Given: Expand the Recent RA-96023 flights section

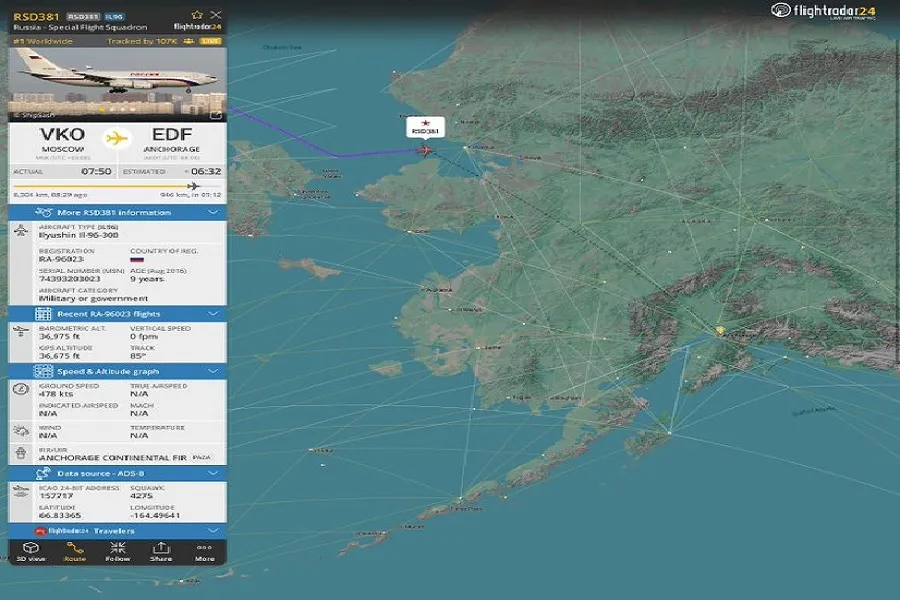Looking at the screenshot, I should coord(117,314).
